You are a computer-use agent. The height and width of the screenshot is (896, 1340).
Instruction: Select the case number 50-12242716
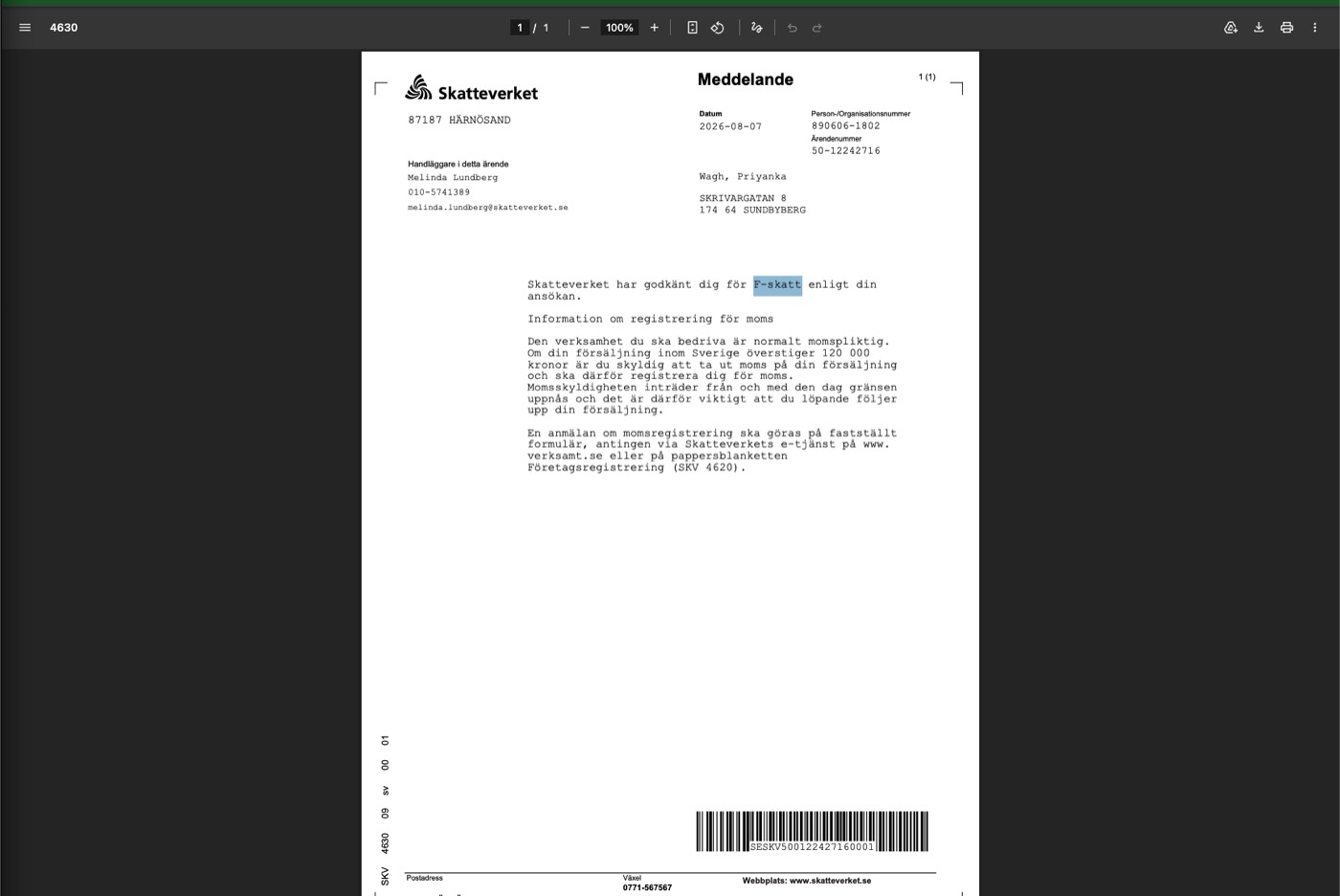pos(846,150)
